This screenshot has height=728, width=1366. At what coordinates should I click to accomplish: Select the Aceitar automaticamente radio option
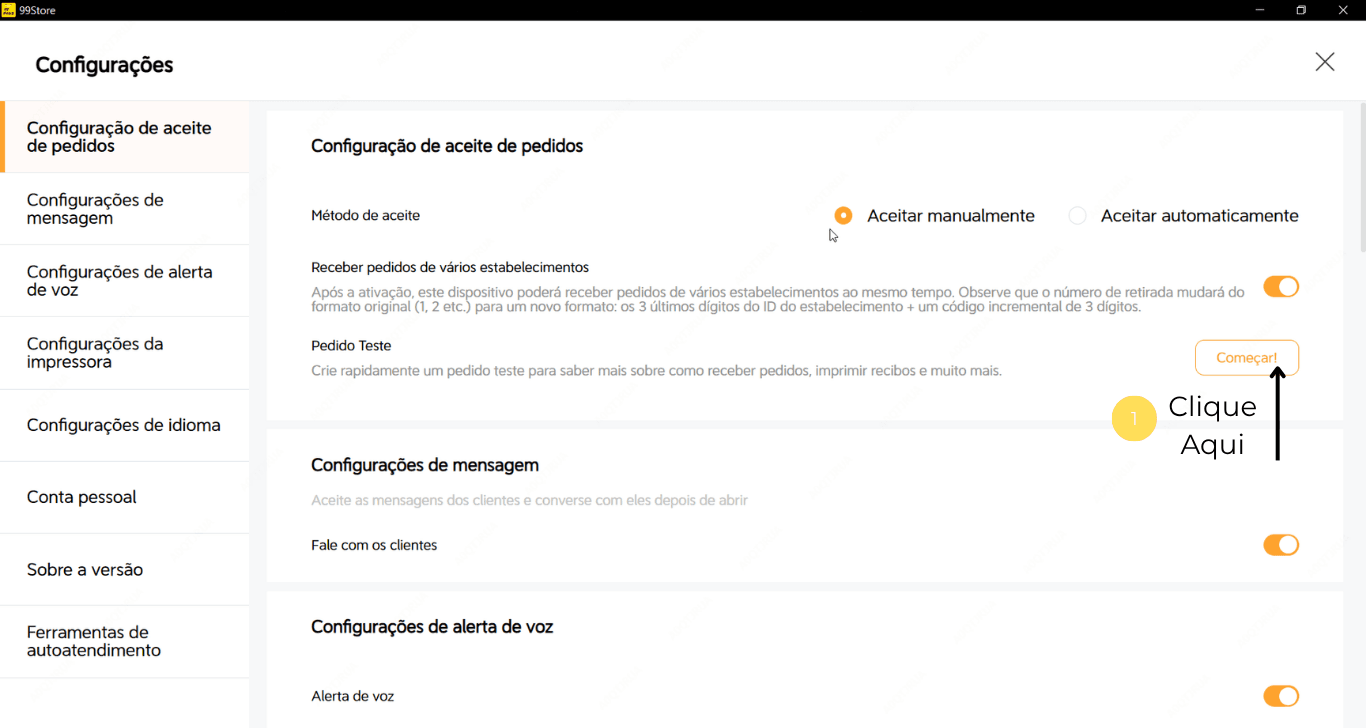click(1077, 216)
